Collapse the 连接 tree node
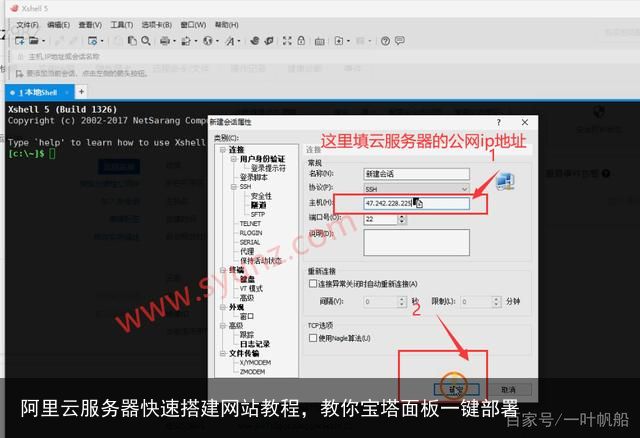The image size is (640, 438). pos(223,150)
